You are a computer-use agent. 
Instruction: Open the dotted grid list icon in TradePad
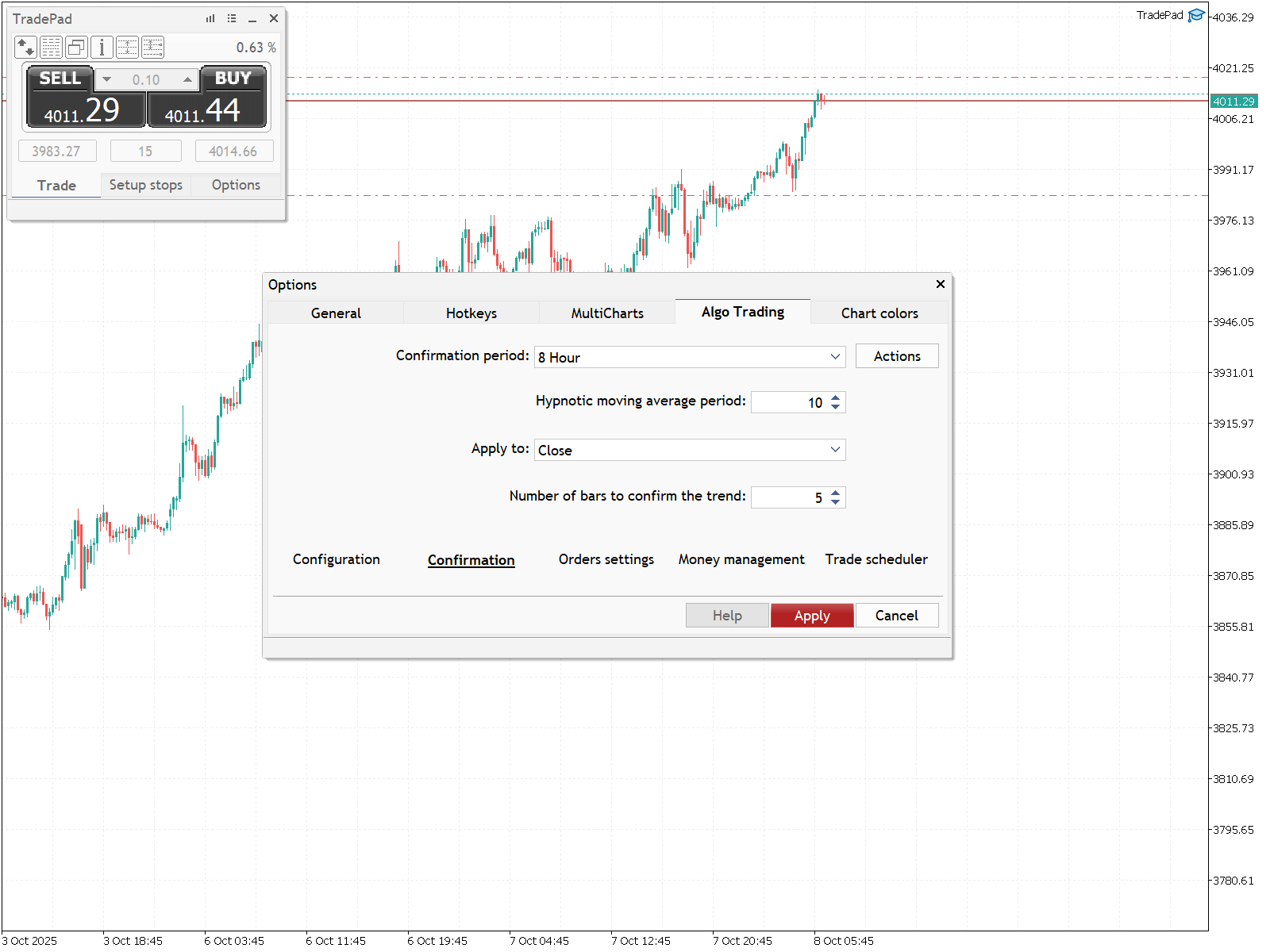[x=51, y=48]
